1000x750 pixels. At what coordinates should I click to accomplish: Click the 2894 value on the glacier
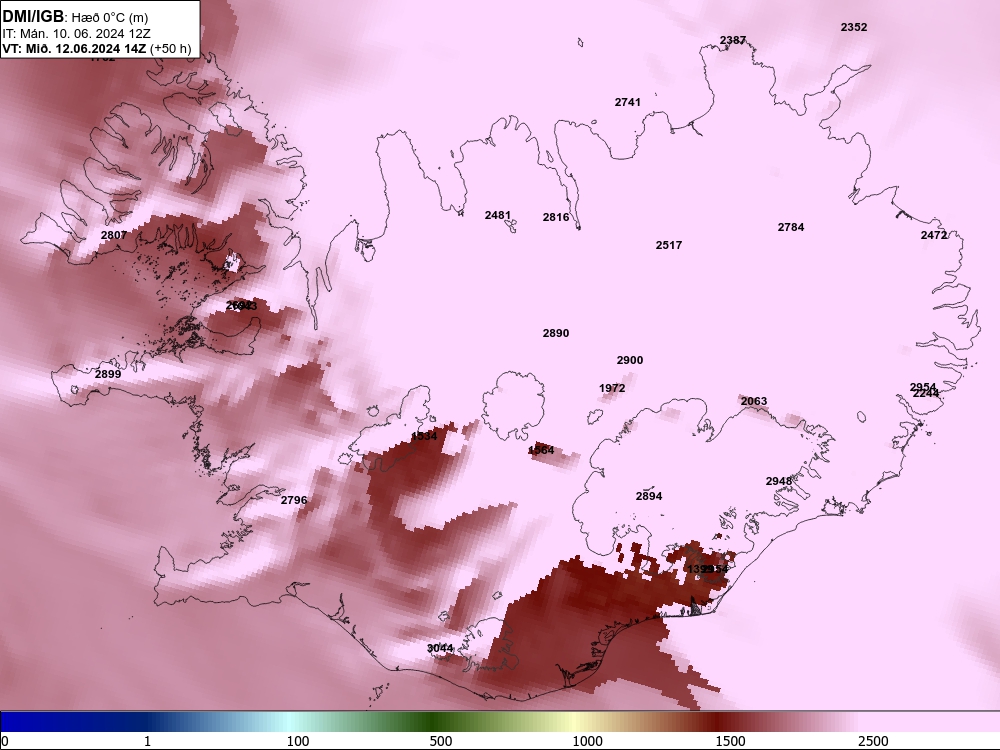(649, 496)
